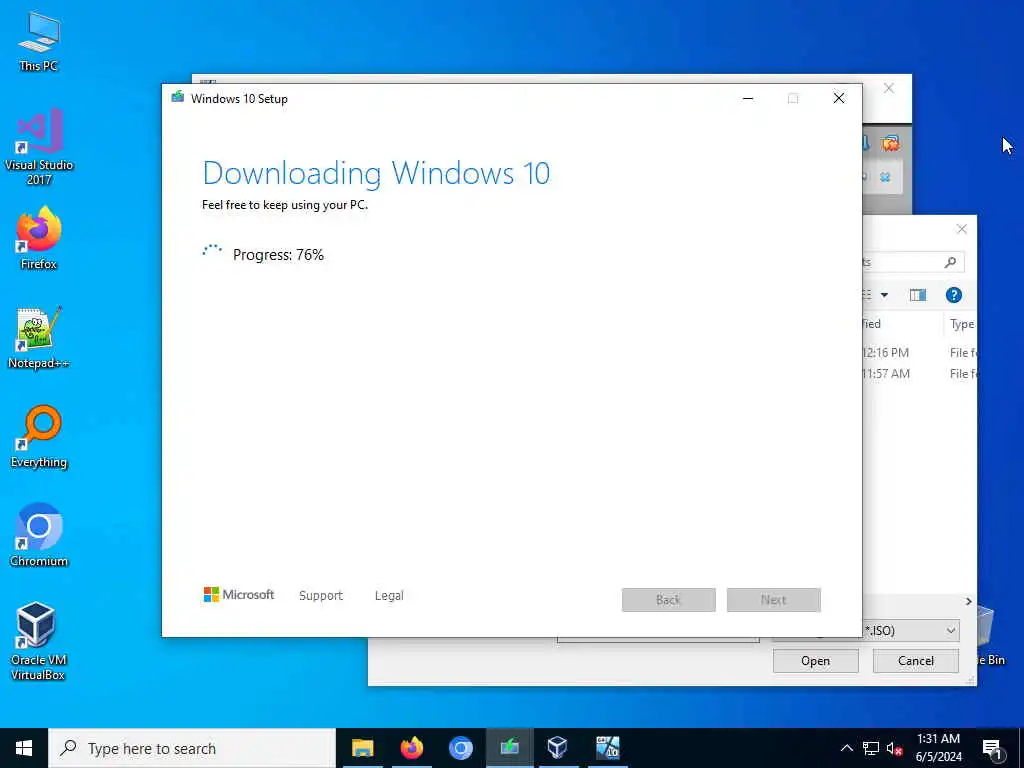
Task: Click the search magnifier in file dialog
Action: pos(950,263)
